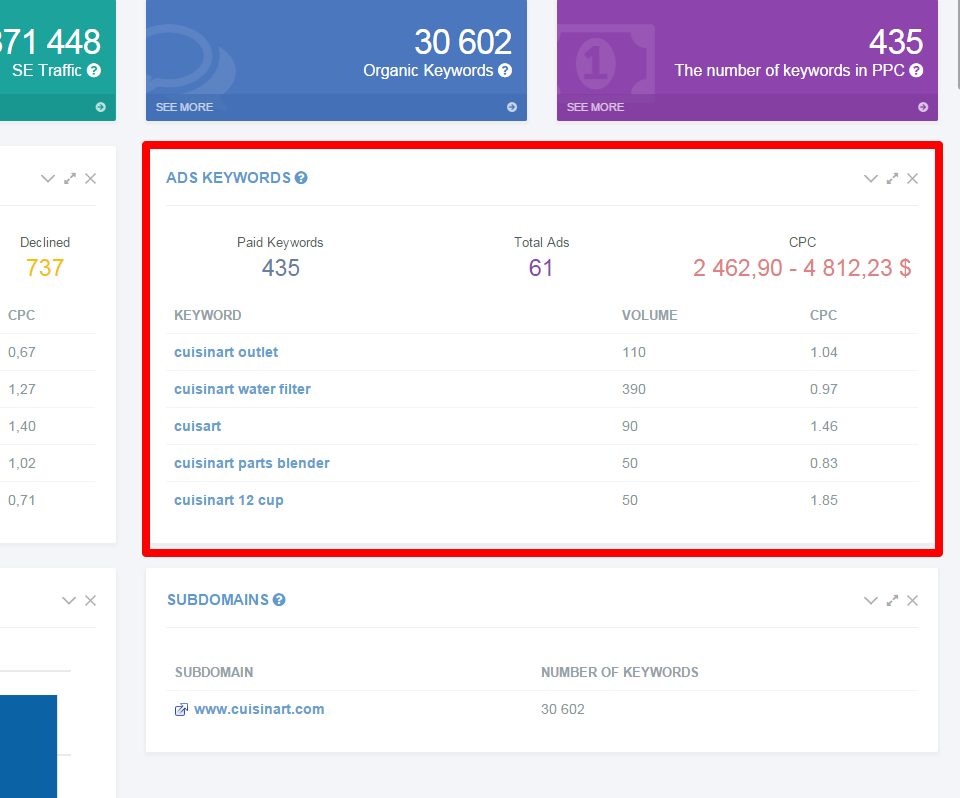Collapse the SUBDOMAINS panel chevron
Image resolution: width=960 pixels, height=798 pixels.
pyautogui.click(x=870, y=601)
